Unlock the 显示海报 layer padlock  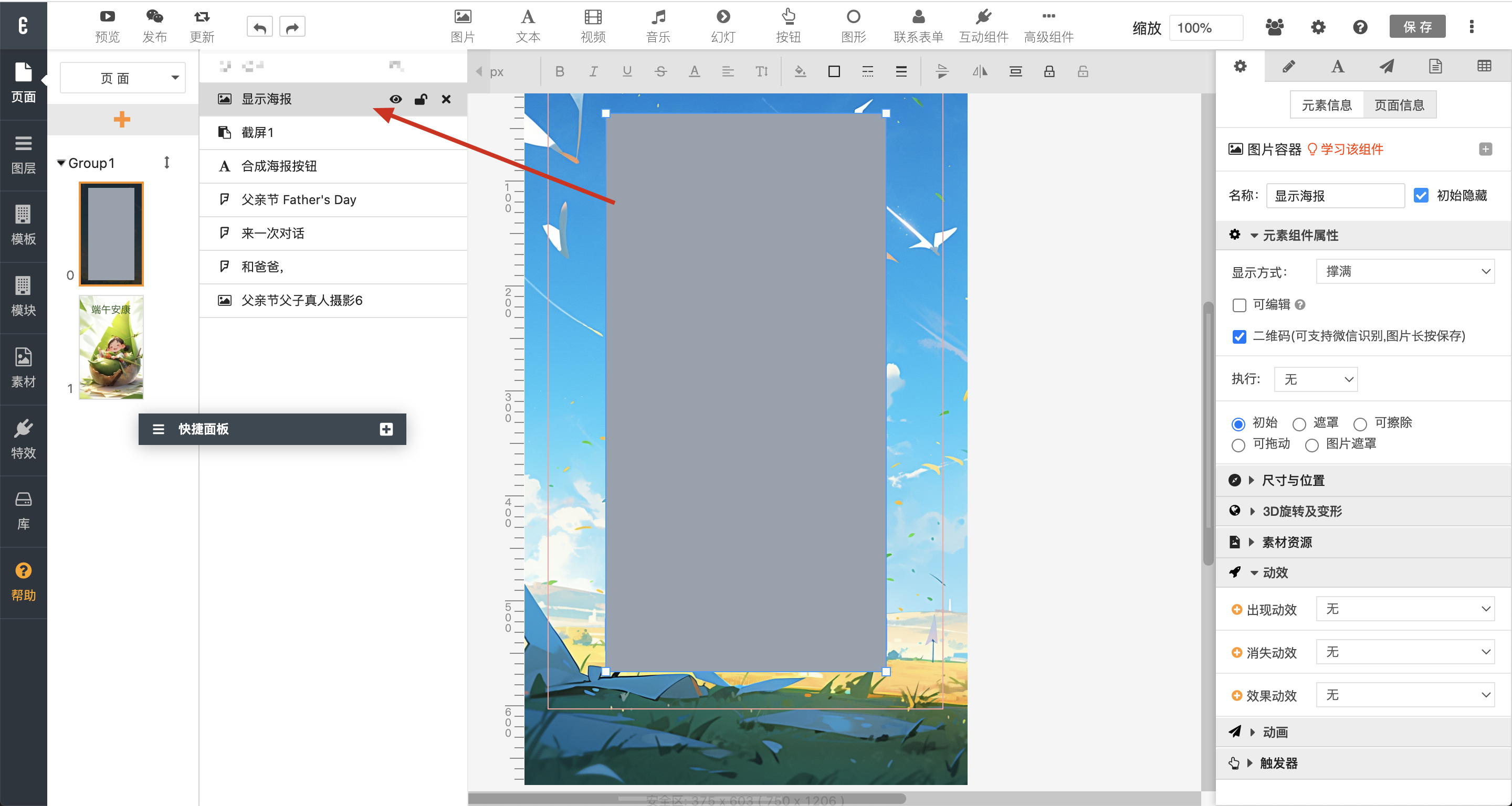(x=420, y=99)
